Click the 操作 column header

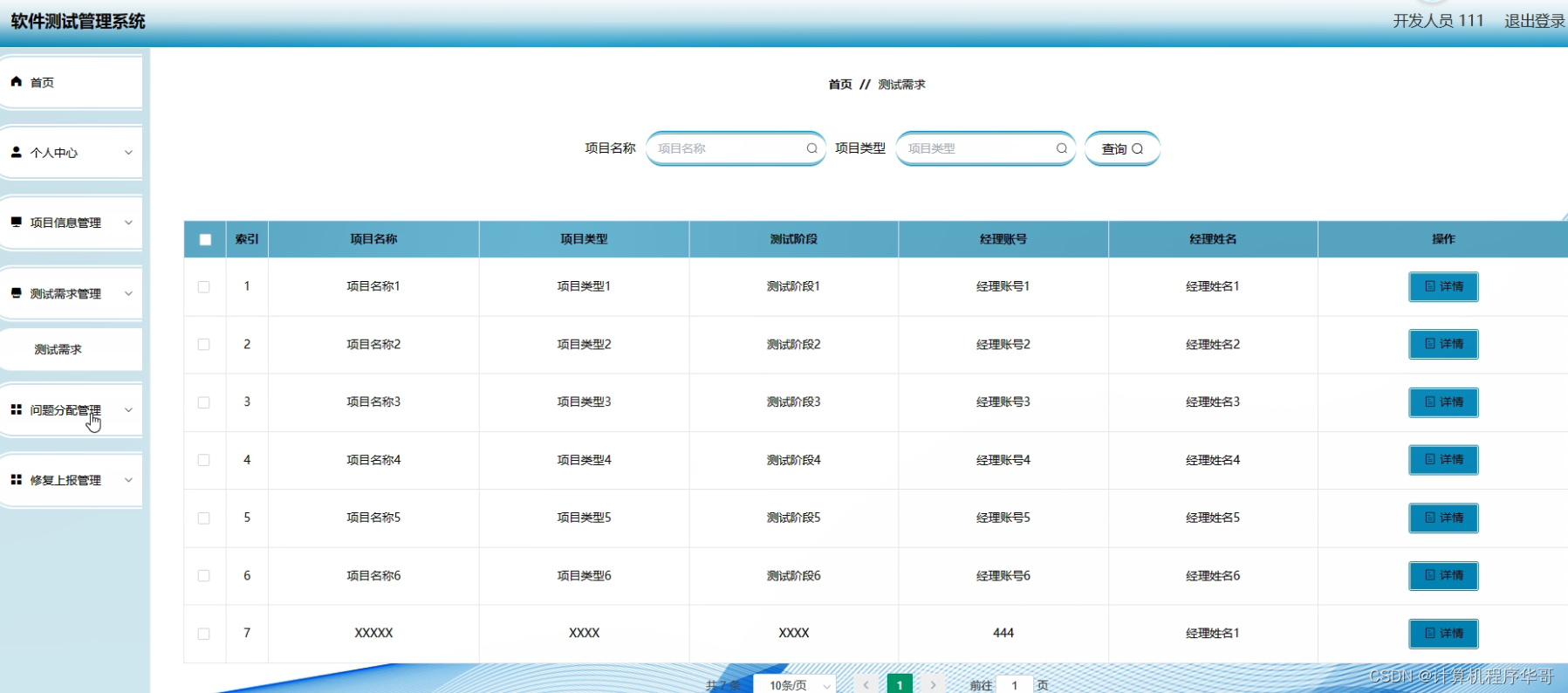(1443, 239)
